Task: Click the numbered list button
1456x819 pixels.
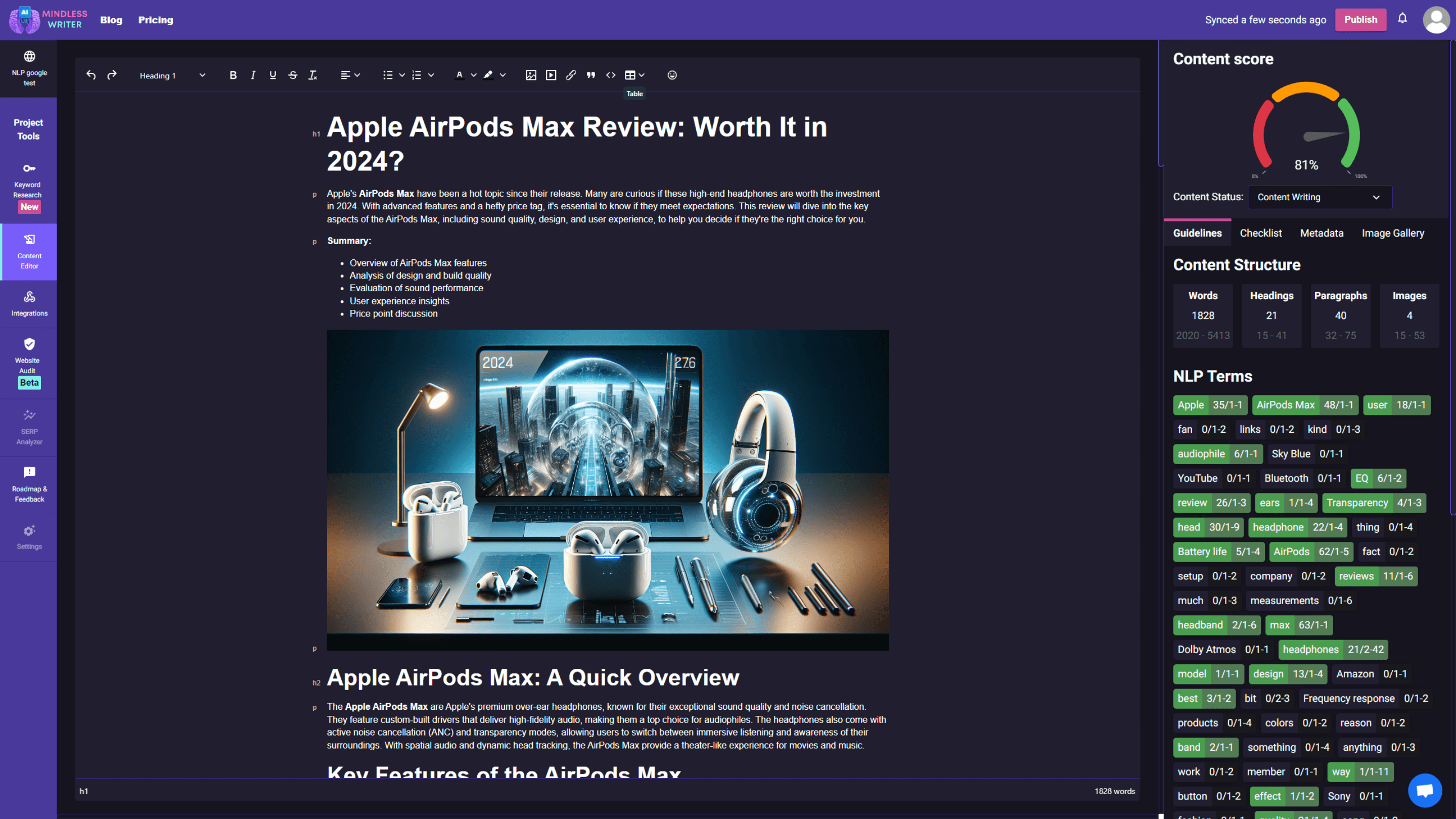Action: coord(417,75)
